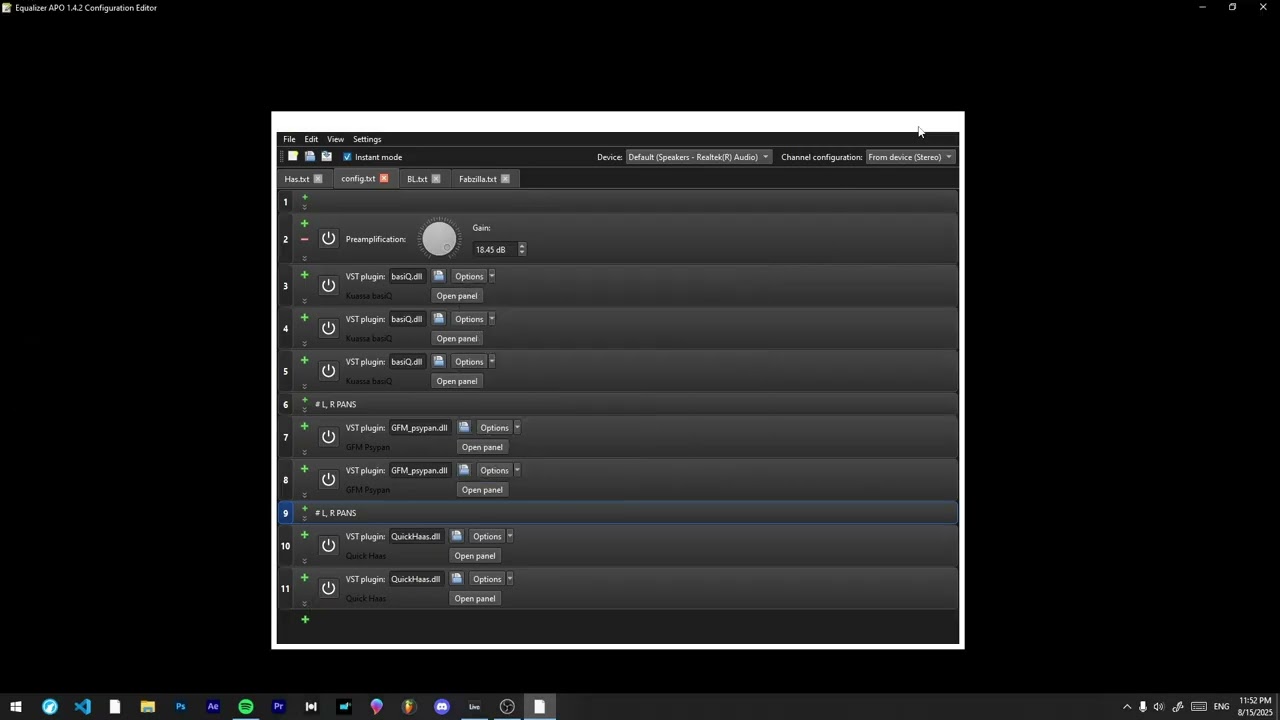Click Open panel for row 5 basiQ
The height and width of the screenshot is (720, 1280).
tap(457, 381)
